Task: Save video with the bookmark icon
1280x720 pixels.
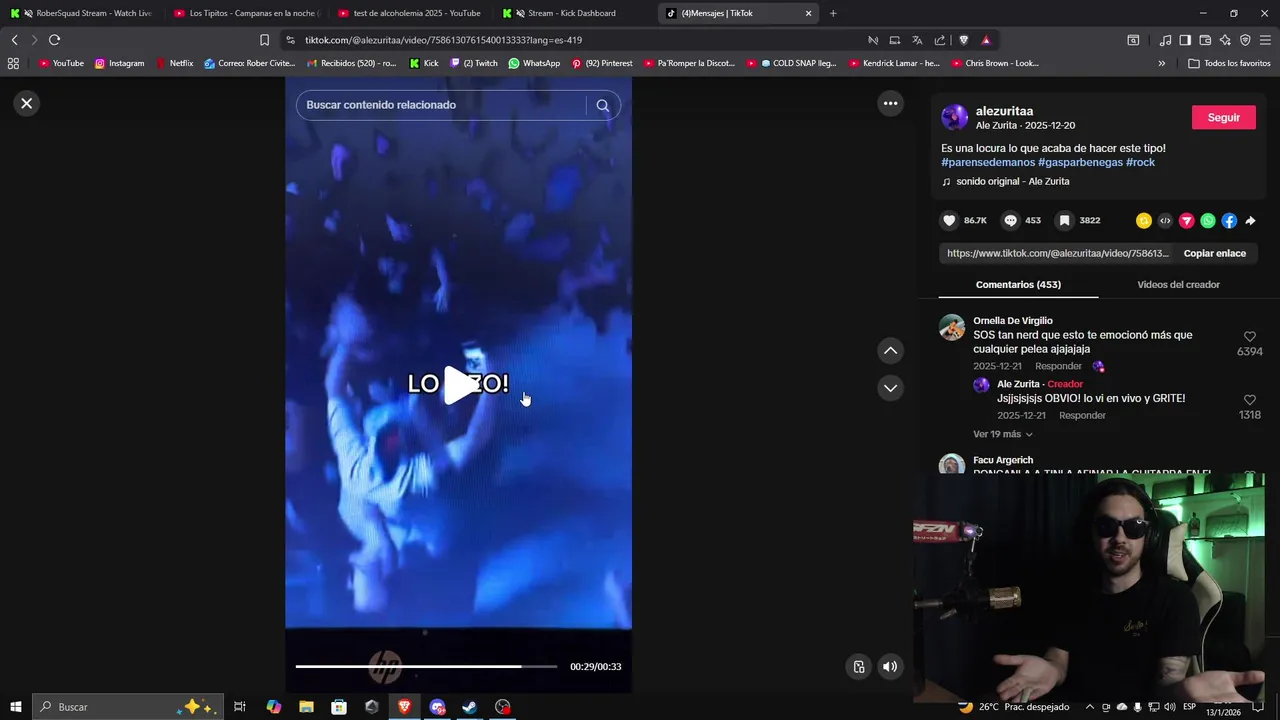Action: point(1065,220)
